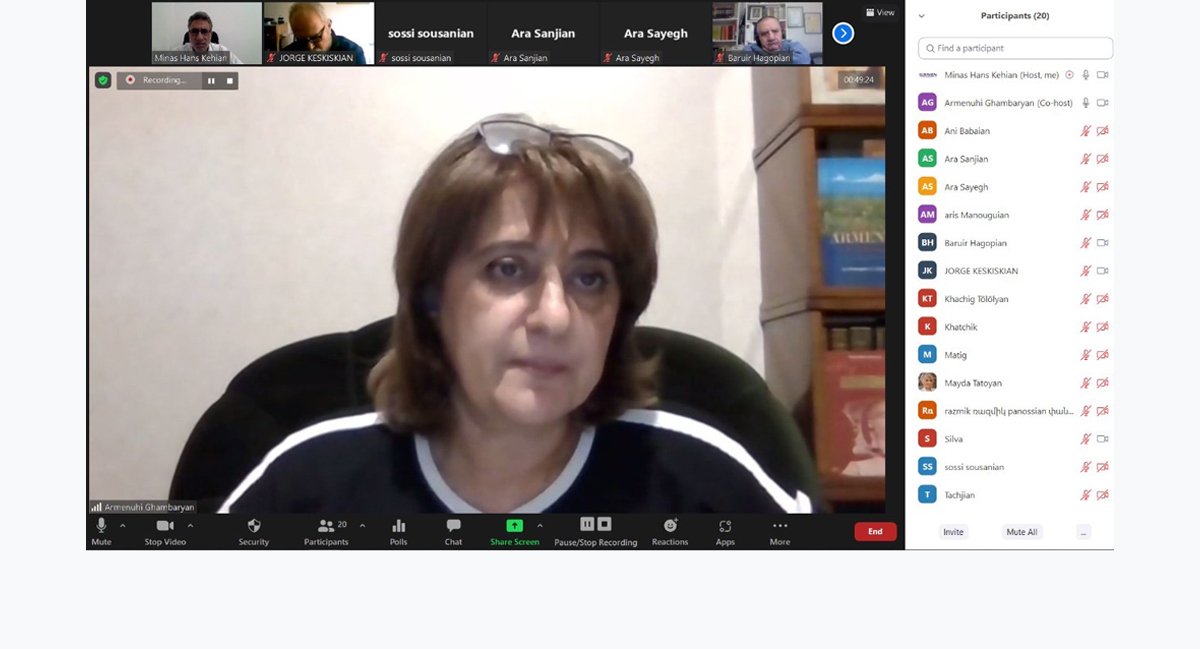Click the green encryption shield icon

point(103,80)
